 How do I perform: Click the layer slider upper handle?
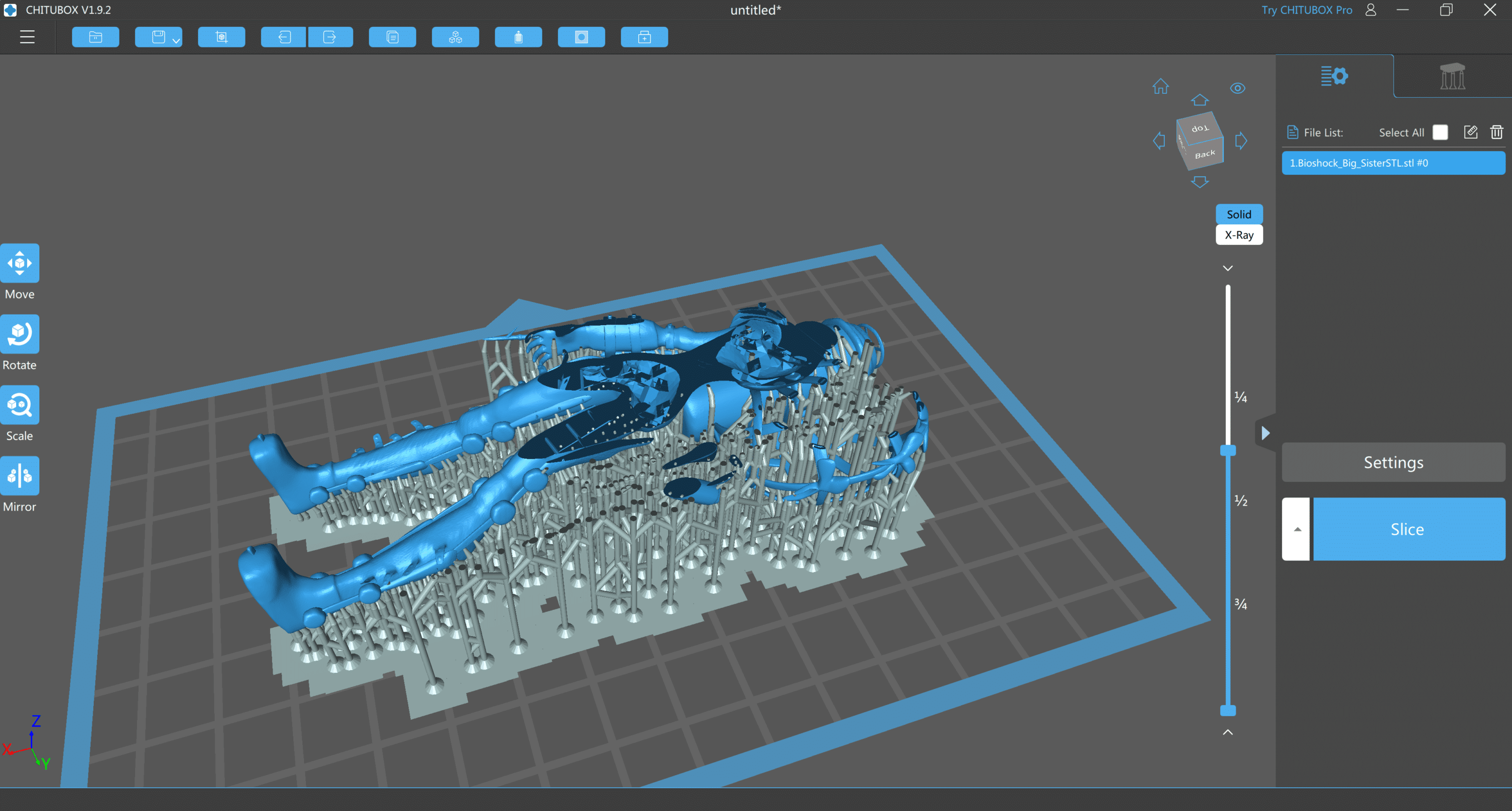pyautogui.click(x=1227, y=450)
